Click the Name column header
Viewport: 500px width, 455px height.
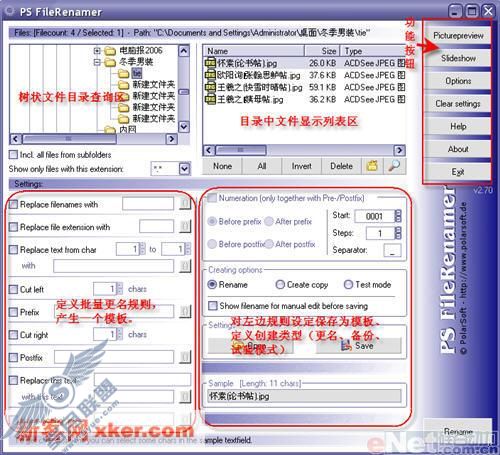[x=254, y=51]
